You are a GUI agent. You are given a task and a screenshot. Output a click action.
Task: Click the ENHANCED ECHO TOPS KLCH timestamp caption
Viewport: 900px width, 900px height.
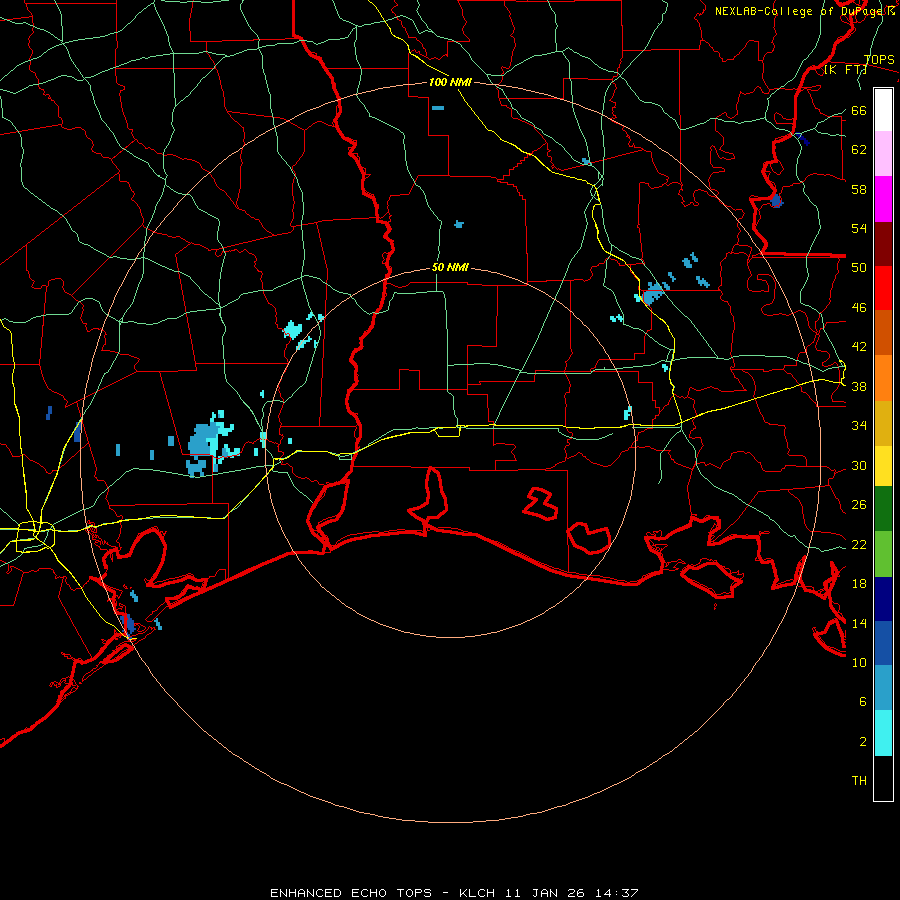pyautogui.click(x=454, y=893)
